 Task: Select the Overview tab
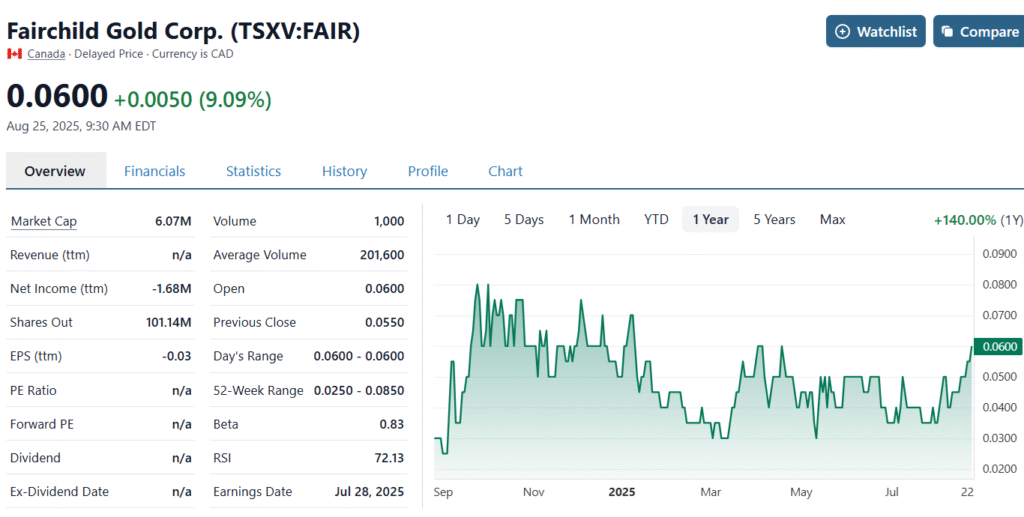[55, 171]
